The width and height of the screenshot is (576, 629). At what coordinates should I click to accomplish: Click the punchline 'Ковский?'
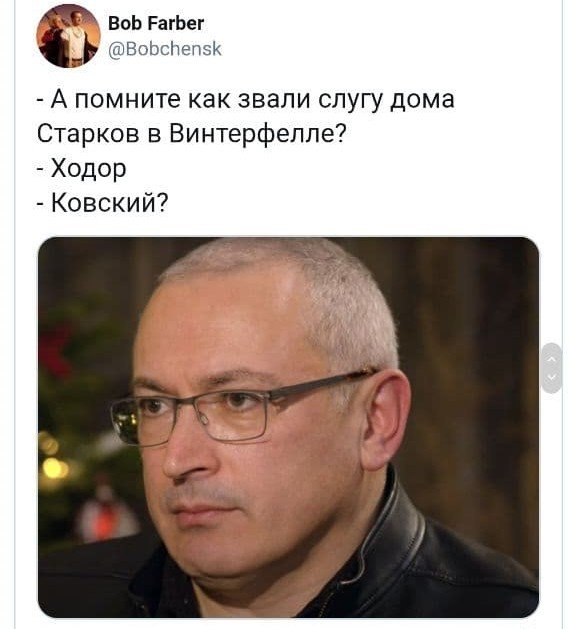click(x=103, y=203)
